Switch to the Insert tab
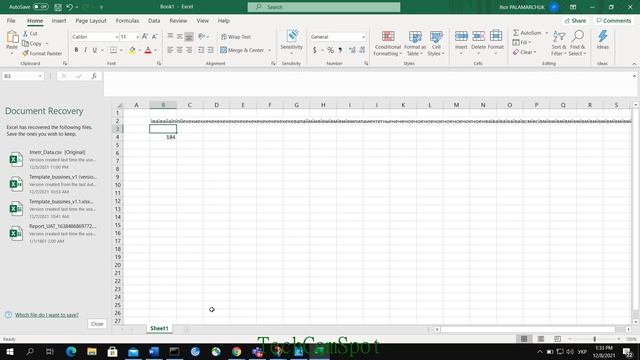The width and height of the screenshot is (640, 360). coord(59,20)
